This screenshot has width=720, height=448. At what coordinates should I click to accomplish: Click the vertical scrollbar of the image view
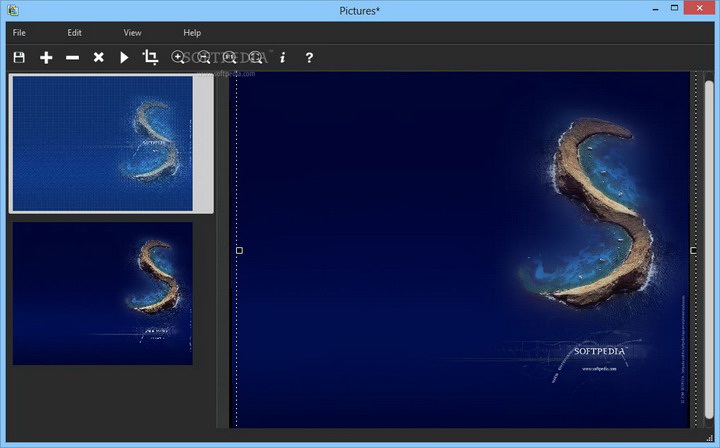709,250
